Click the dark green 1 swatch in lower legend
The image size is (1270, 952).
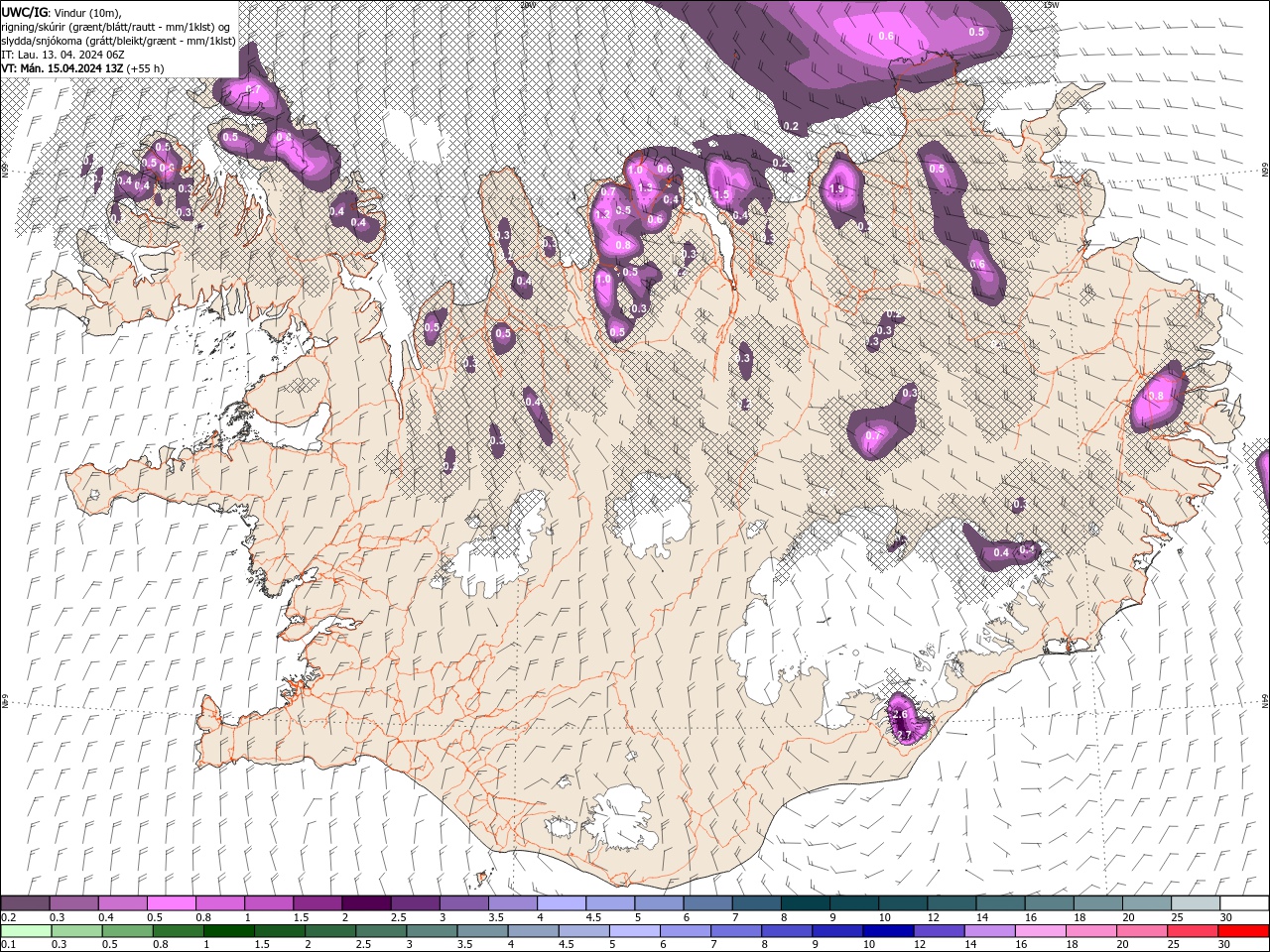228,931
